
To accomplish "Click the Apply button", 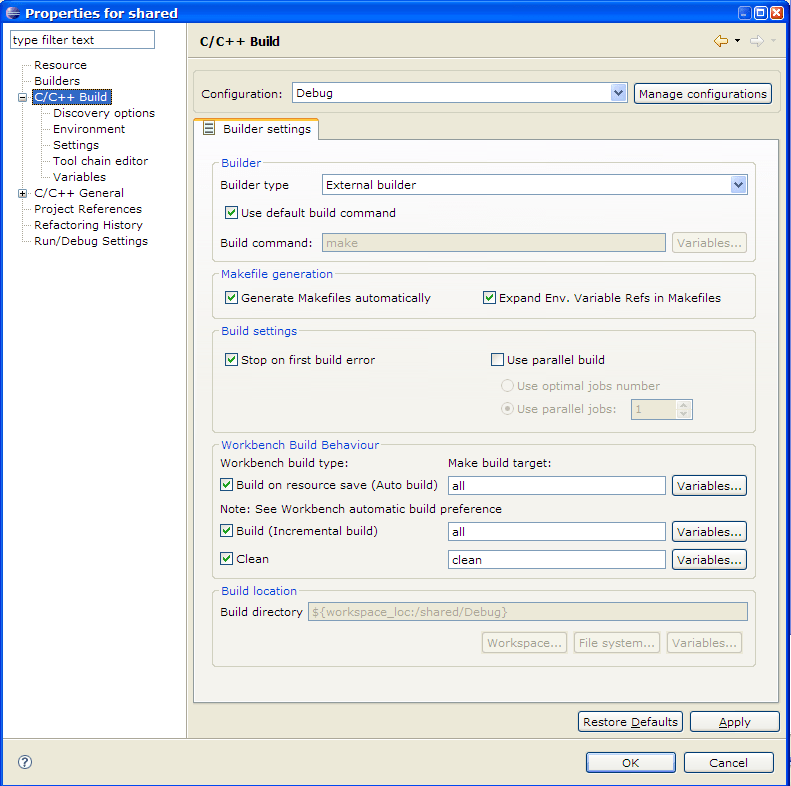I will 734,722.
